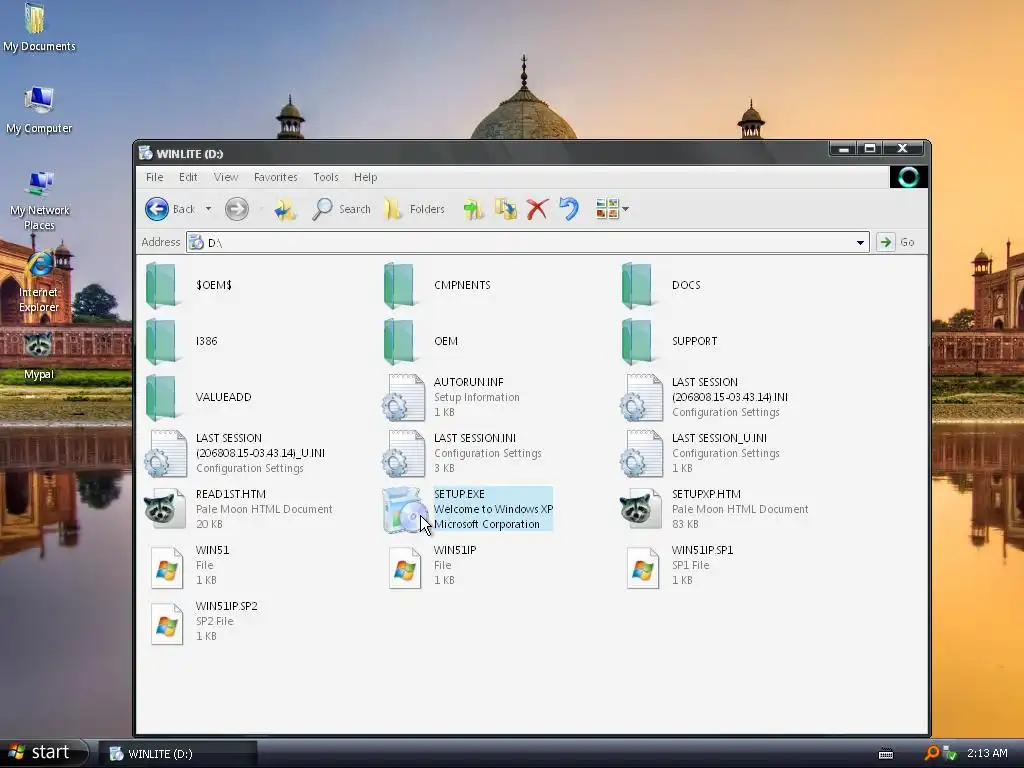Maximize the WINLITE (D:) window

(x=870, y=149)
